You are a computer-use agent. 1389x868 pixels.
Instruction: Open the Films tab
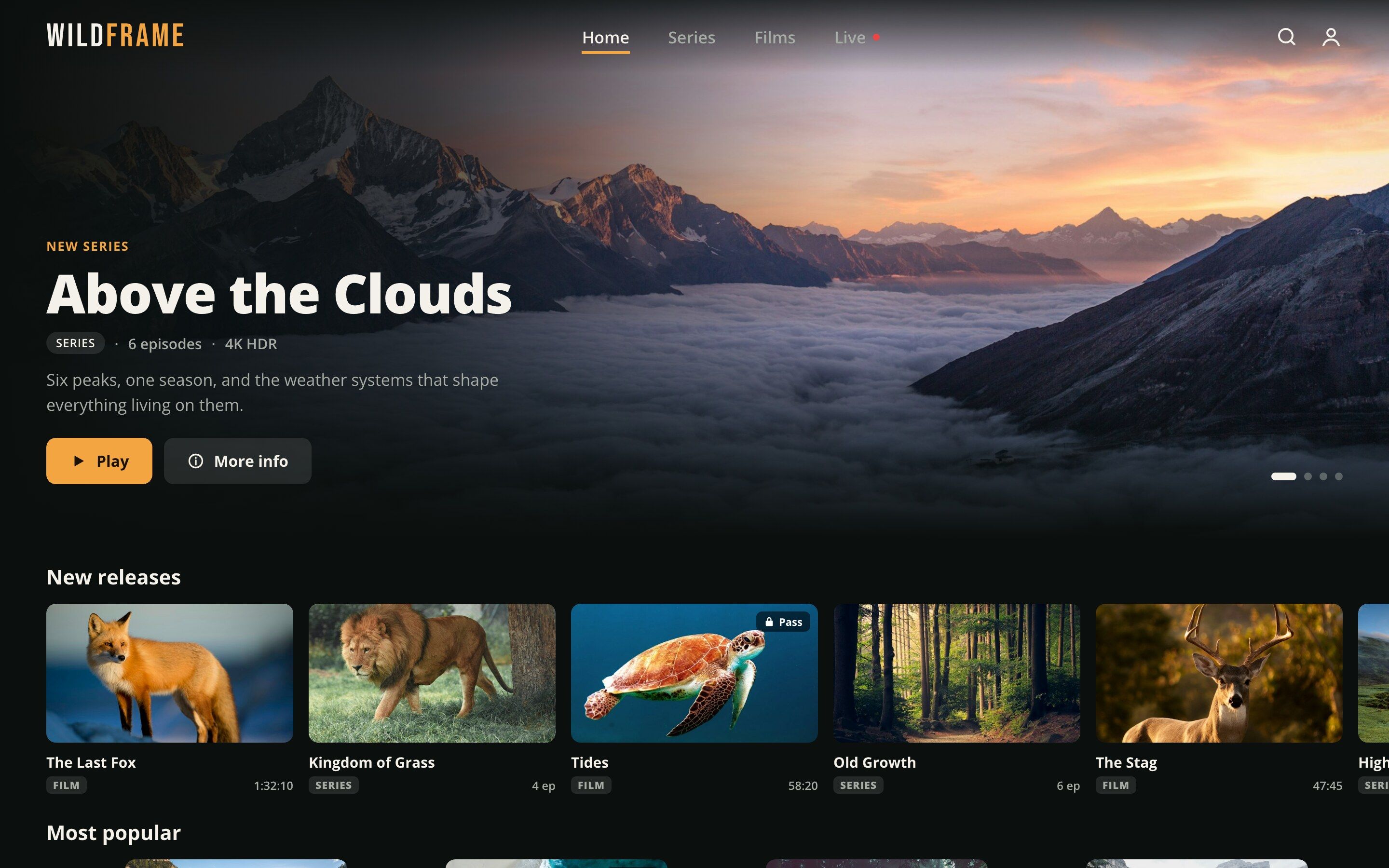coord(774,38)
